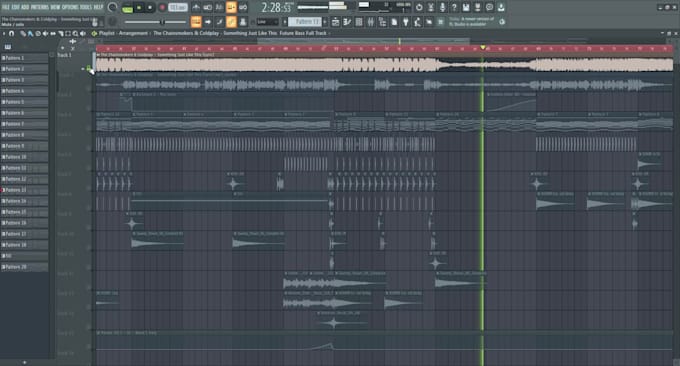Click the chat bubble news icon
Screen dimensions: 680x366
(489, 7)
